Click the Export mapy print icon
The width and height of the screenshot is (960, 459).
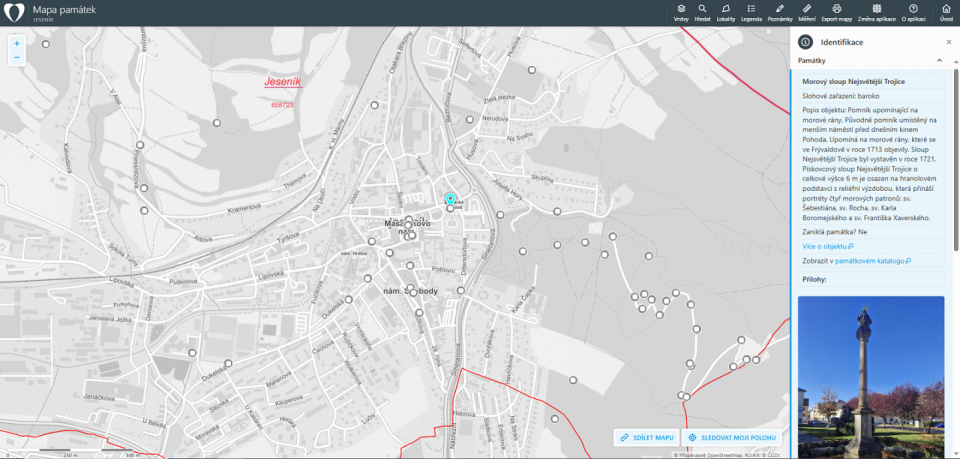point(837,12)
